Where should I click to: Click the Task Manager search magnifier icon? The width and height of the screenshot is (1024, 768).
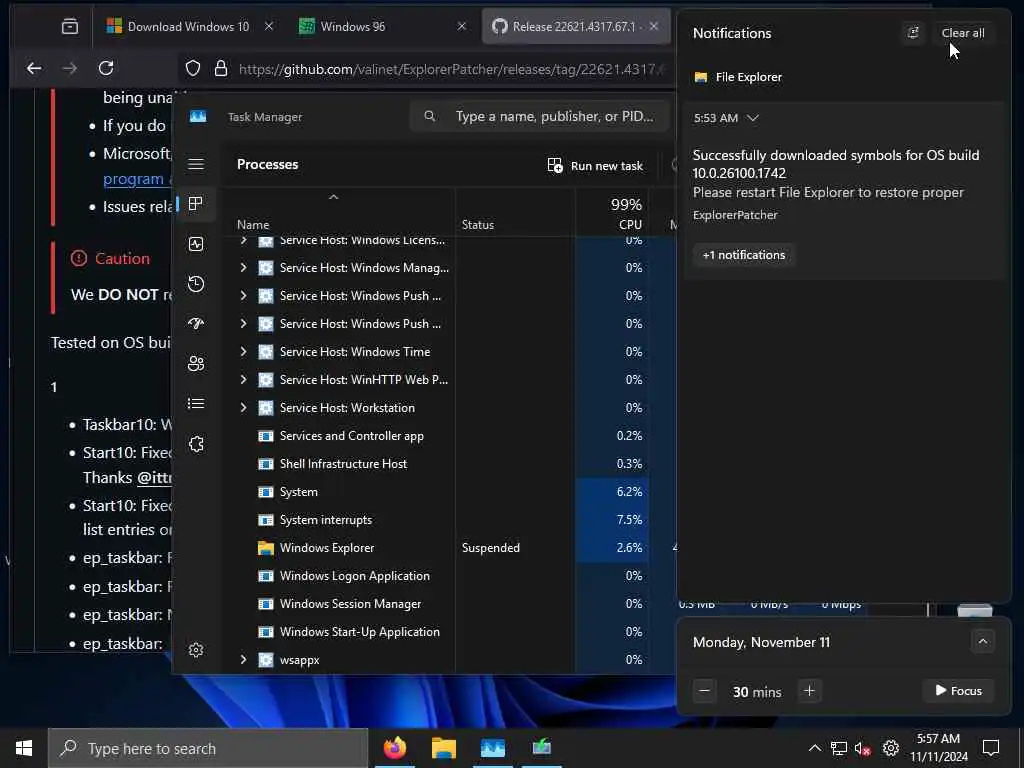coord(430,116)
